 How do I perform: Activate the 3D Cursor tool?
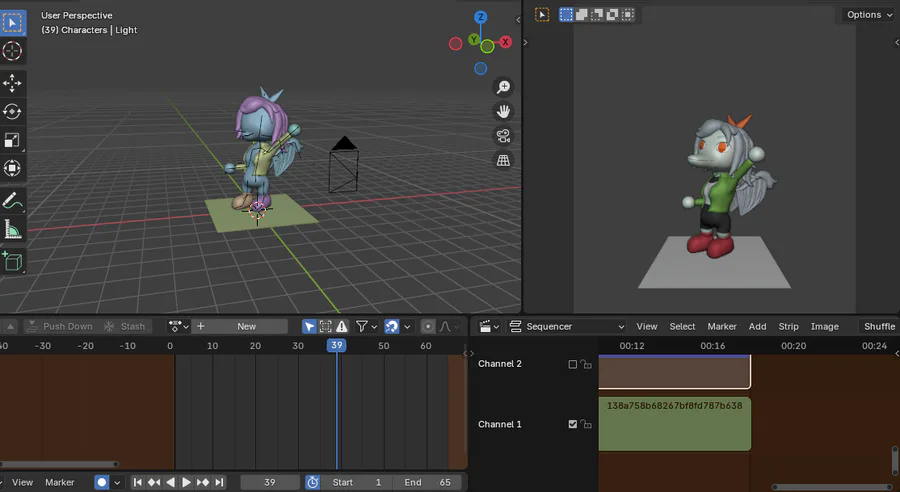12,51
